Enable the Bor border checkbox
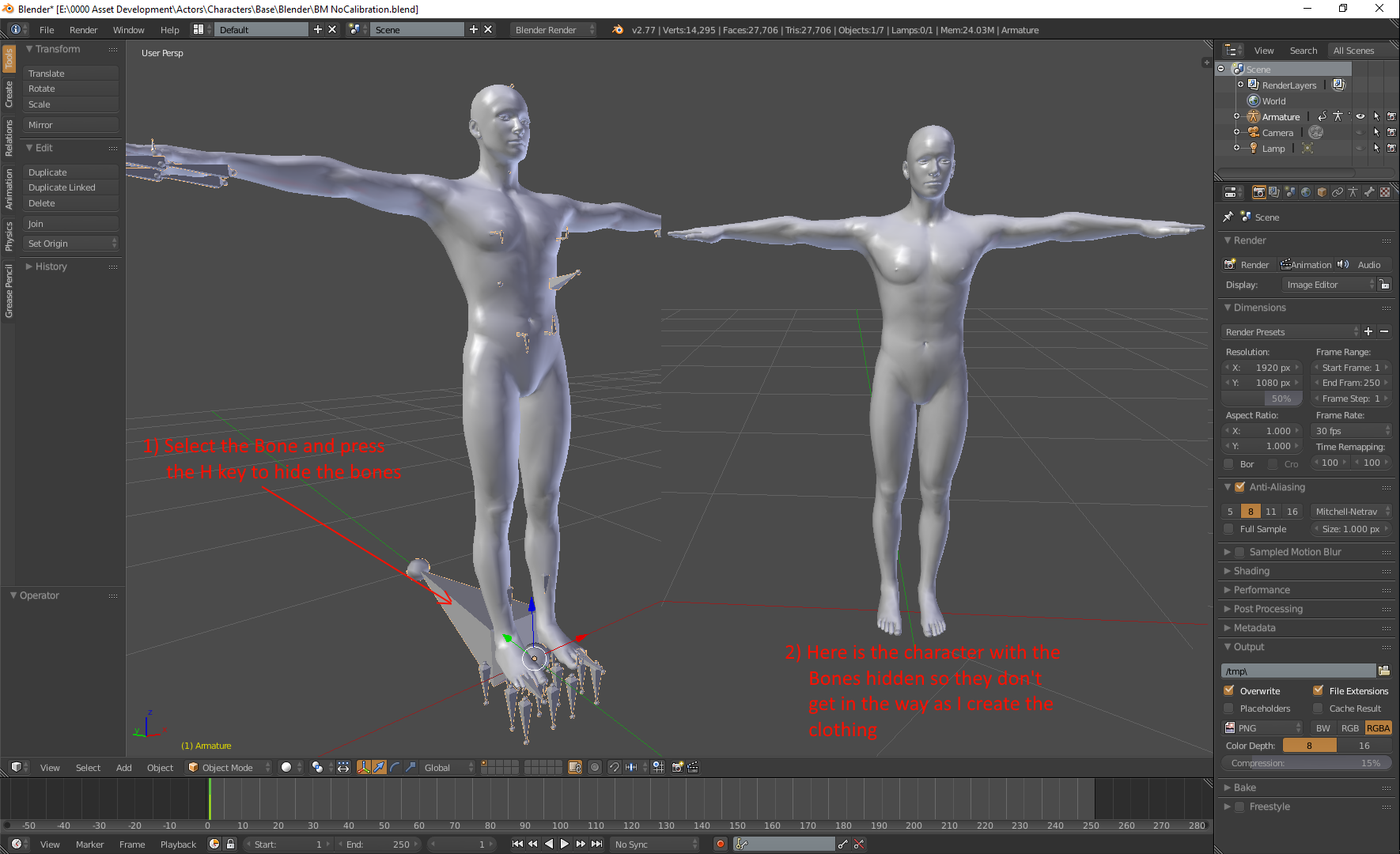The width and height of the screenshot is (1400, 854). (1228, 464)
